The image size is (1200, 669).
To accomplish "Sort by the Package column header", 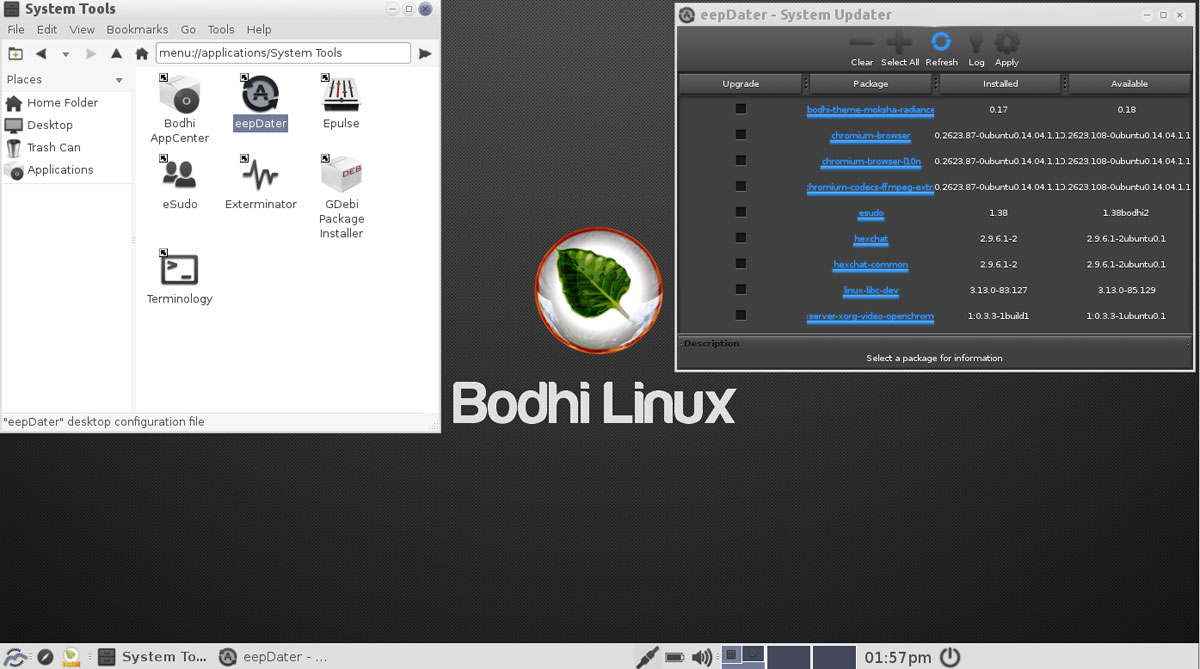I will point(871,84).
